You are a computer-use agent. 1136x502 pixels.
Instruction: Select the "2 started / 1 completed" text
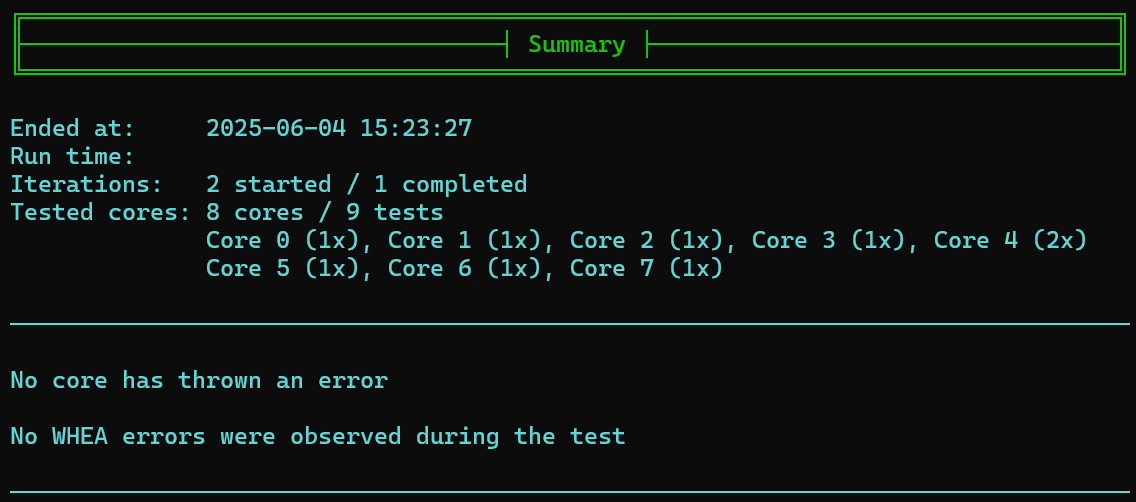pos(366,185)
